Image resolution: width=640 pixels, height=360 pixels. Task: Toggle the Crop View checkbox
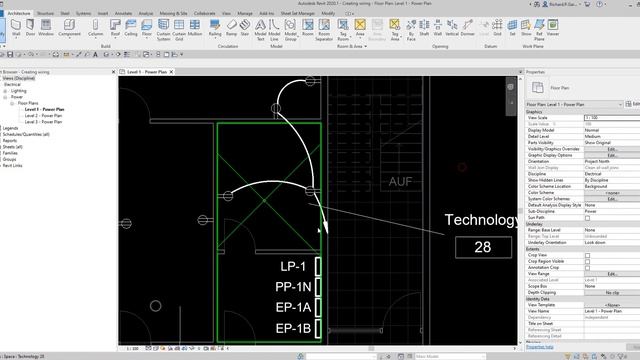pyautogui.click(x=587, y=255)
